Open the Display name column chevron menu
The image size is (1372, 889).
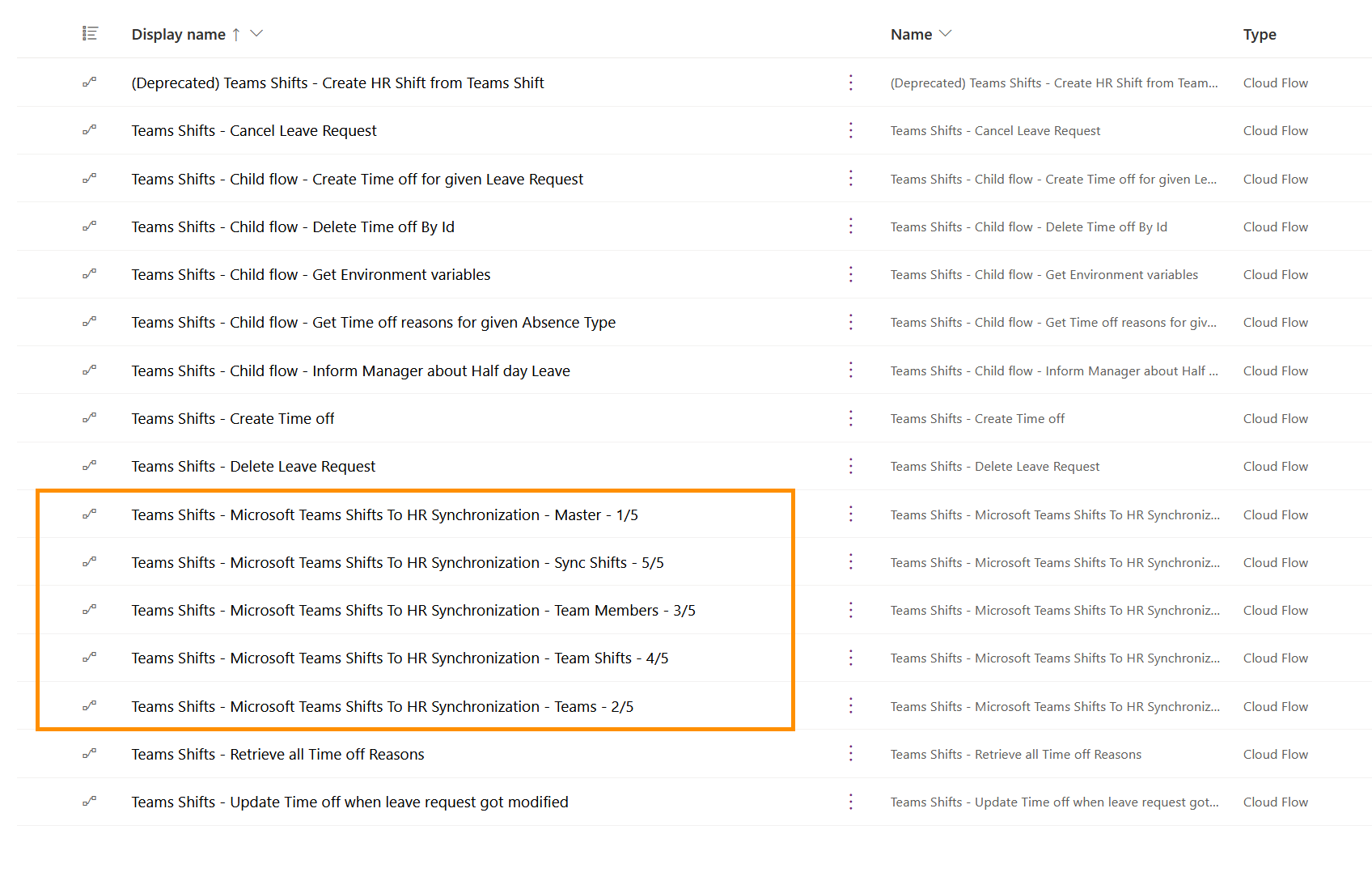(256, 33)
